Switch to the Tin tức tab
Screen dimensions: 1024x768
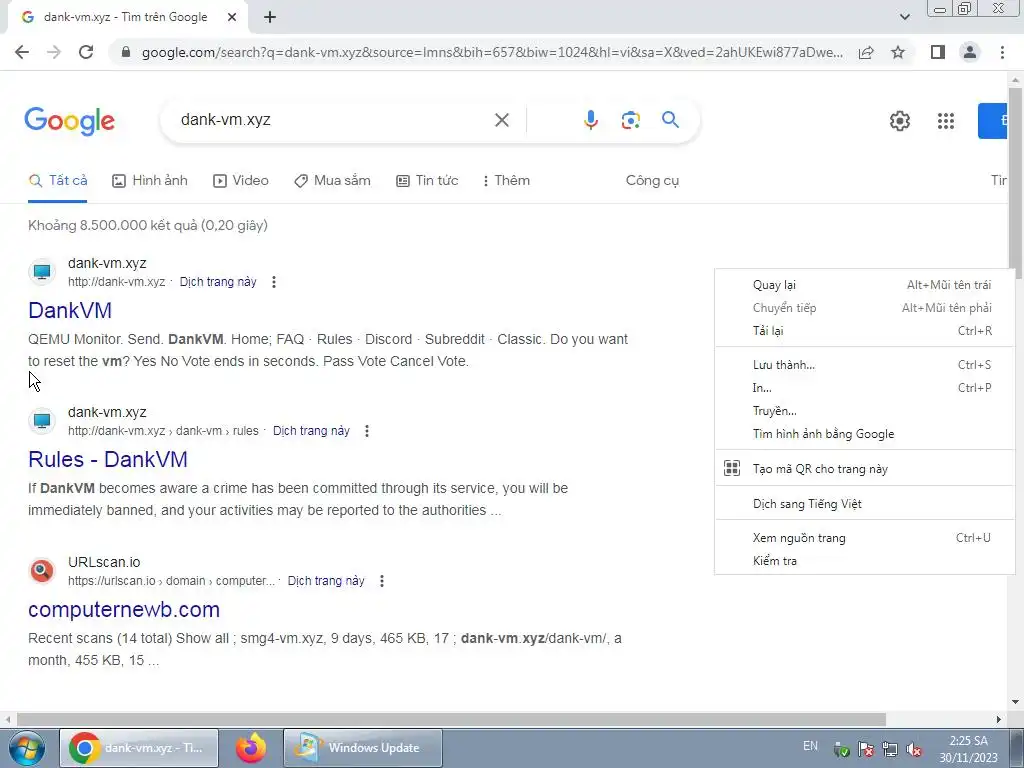pos(427,181)
